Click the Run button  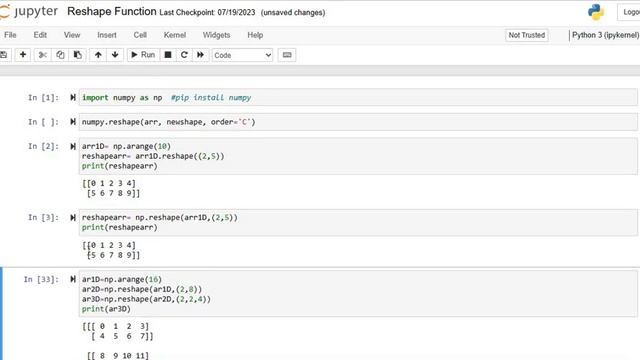click(x=143, y=55)
